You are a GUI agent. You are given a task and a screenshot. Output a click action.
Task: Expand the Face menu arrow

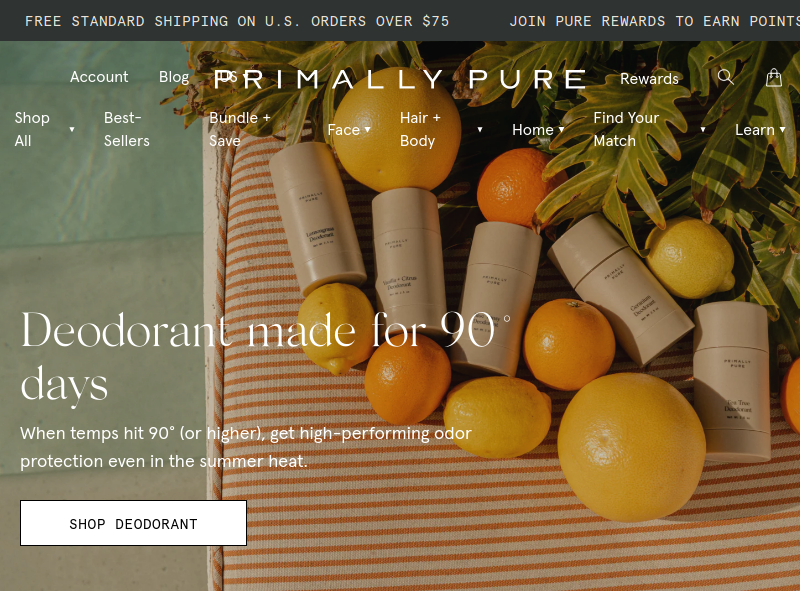pyautogui.click(x=367, y=130)
